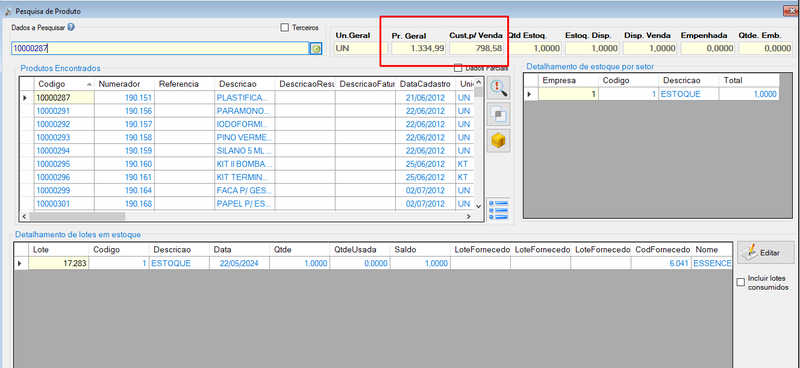
Task: Click the FACA P/ GES... description cell
Action: [x=244, y=190]
